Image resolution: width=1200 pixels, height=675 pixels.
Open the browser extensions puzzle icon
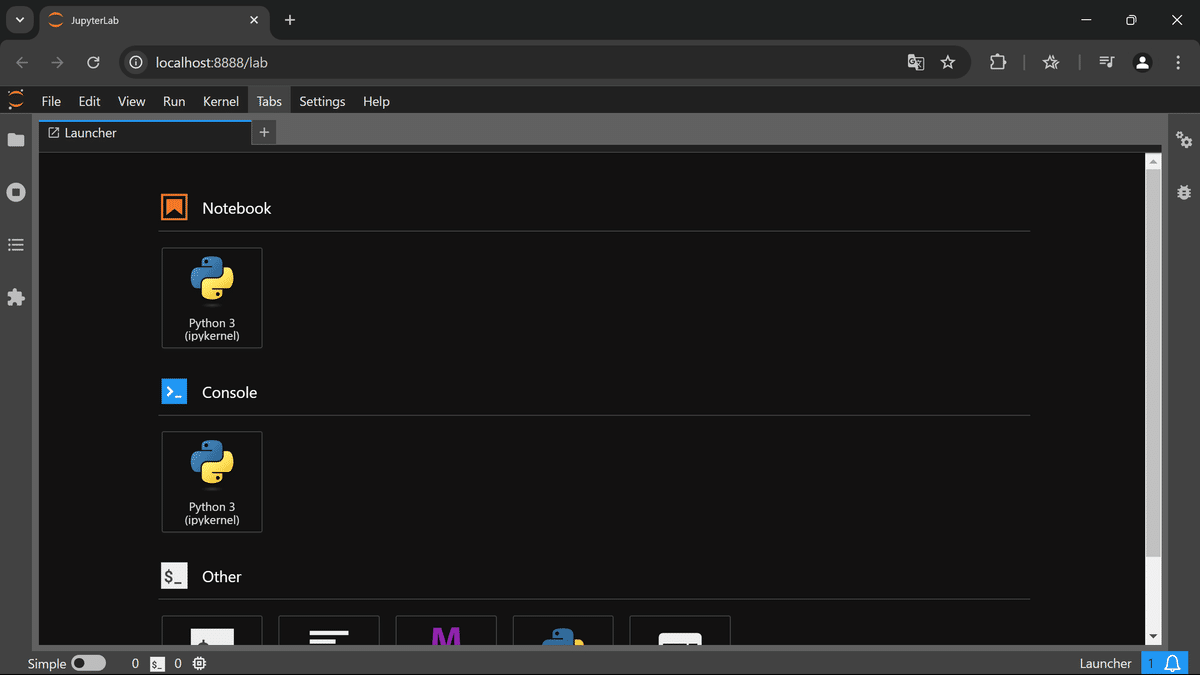[x=997, y=62]
